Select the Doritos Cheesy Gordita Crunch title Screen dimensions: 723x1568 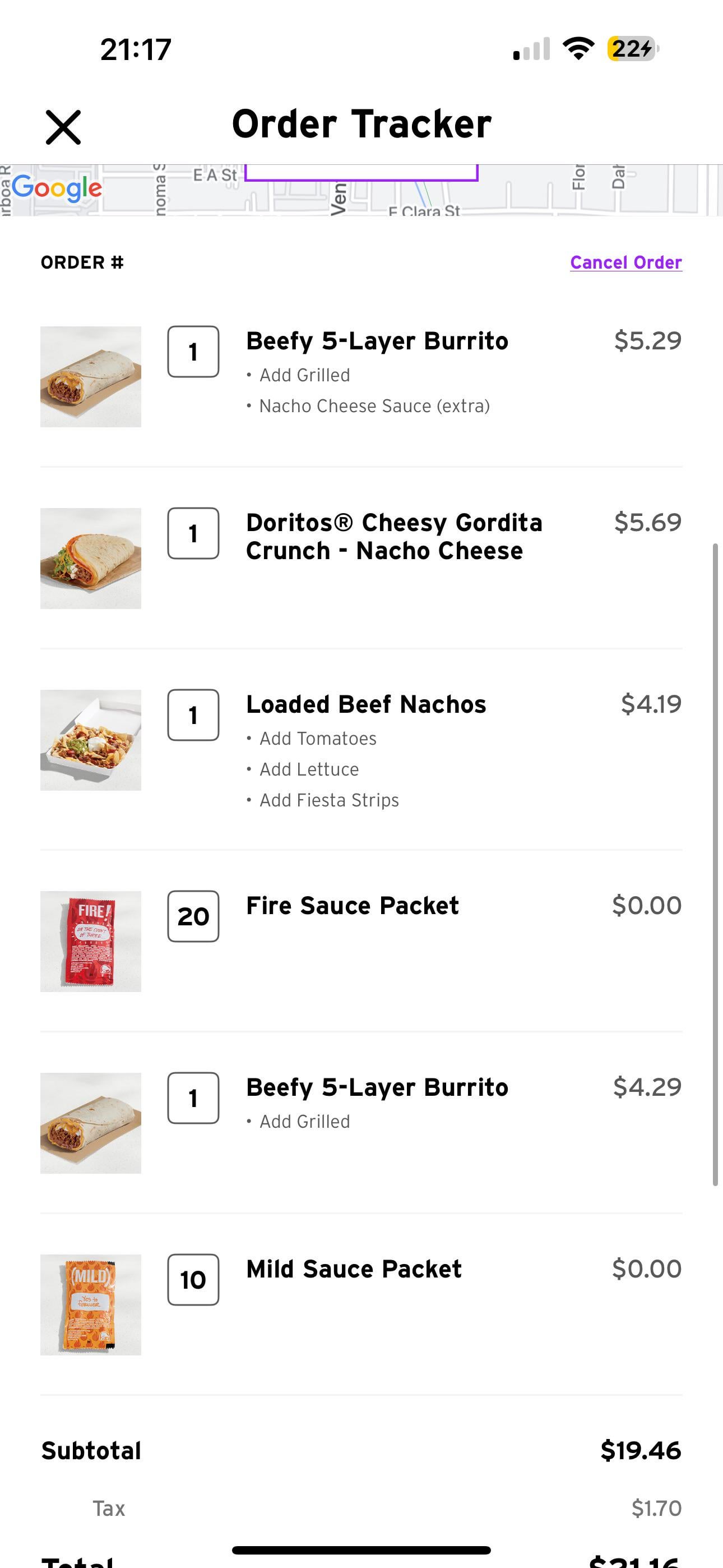(x=393, y=536)
